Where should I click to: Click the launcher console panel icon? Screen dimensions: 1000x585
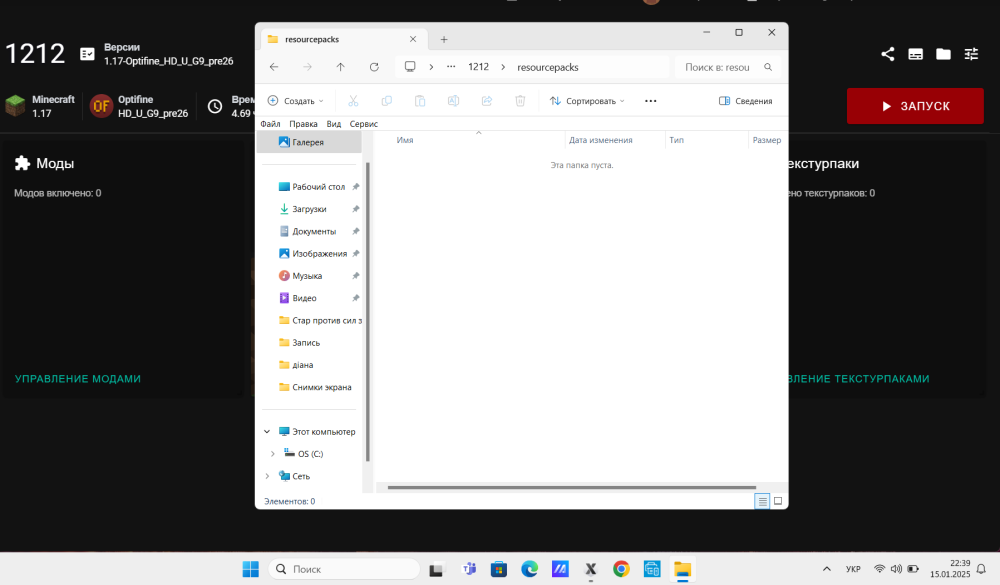(915, 54)
